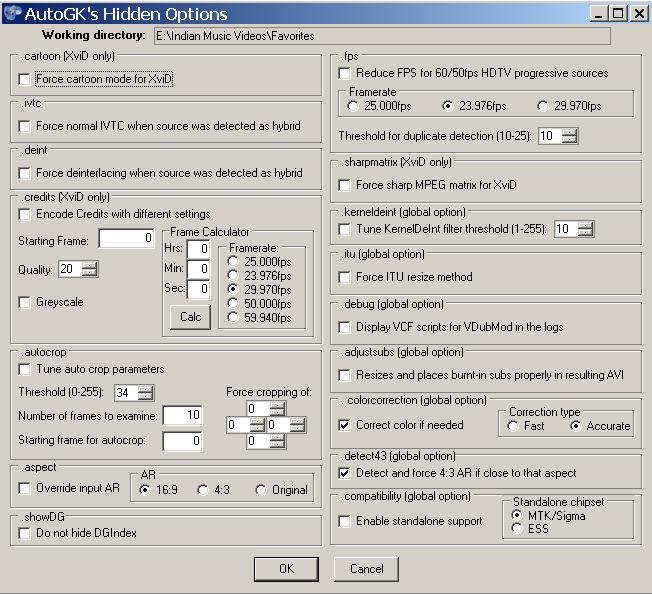Tick Force ITU resize method
Image resolution: width=652 pixels, height=594 pixels.
pyautogui.click(x=344, y=277)
